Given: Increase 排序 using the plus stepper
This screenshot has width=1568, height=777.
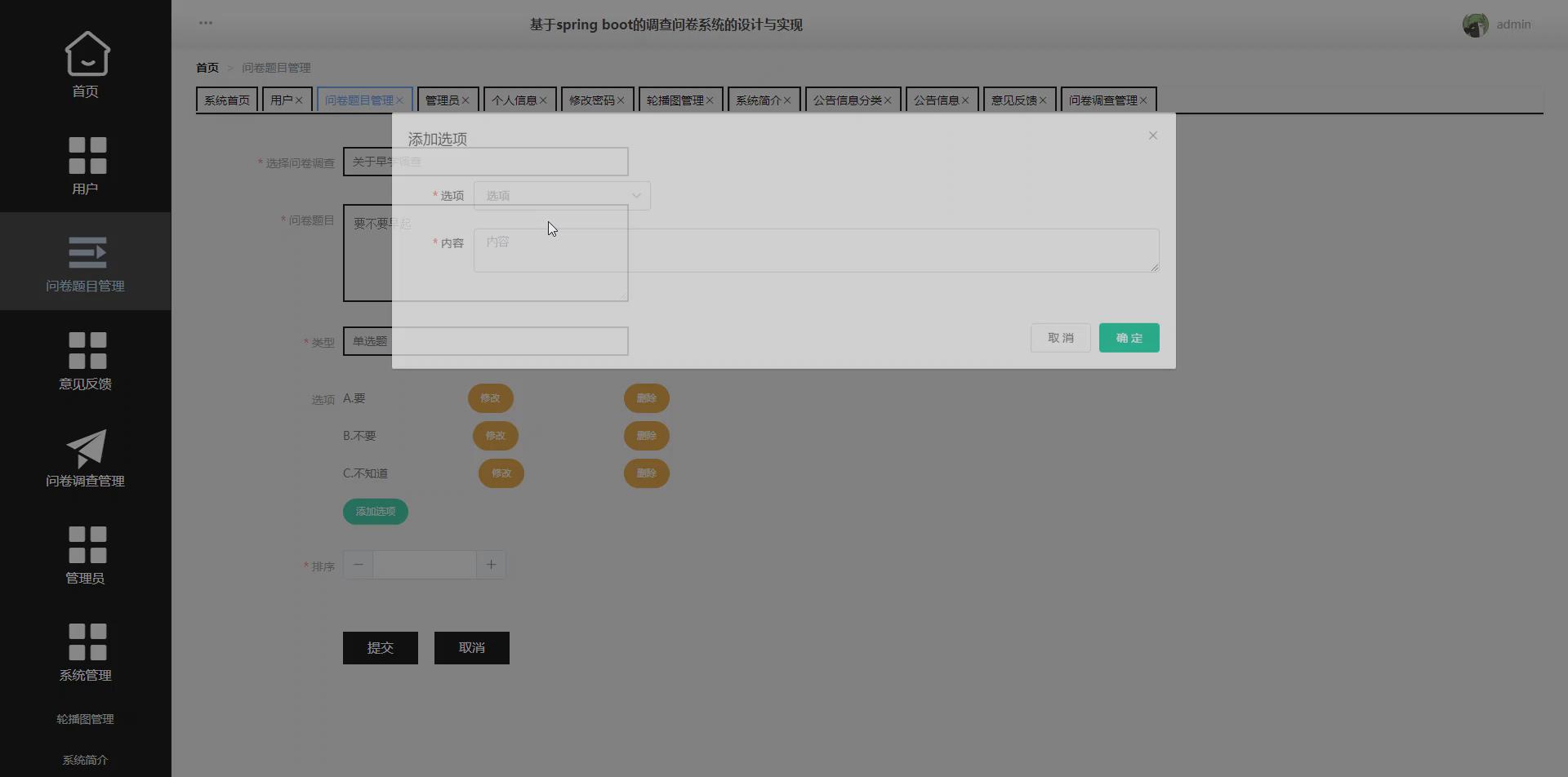Looking at the screenshot, I should tap(490, 564).
